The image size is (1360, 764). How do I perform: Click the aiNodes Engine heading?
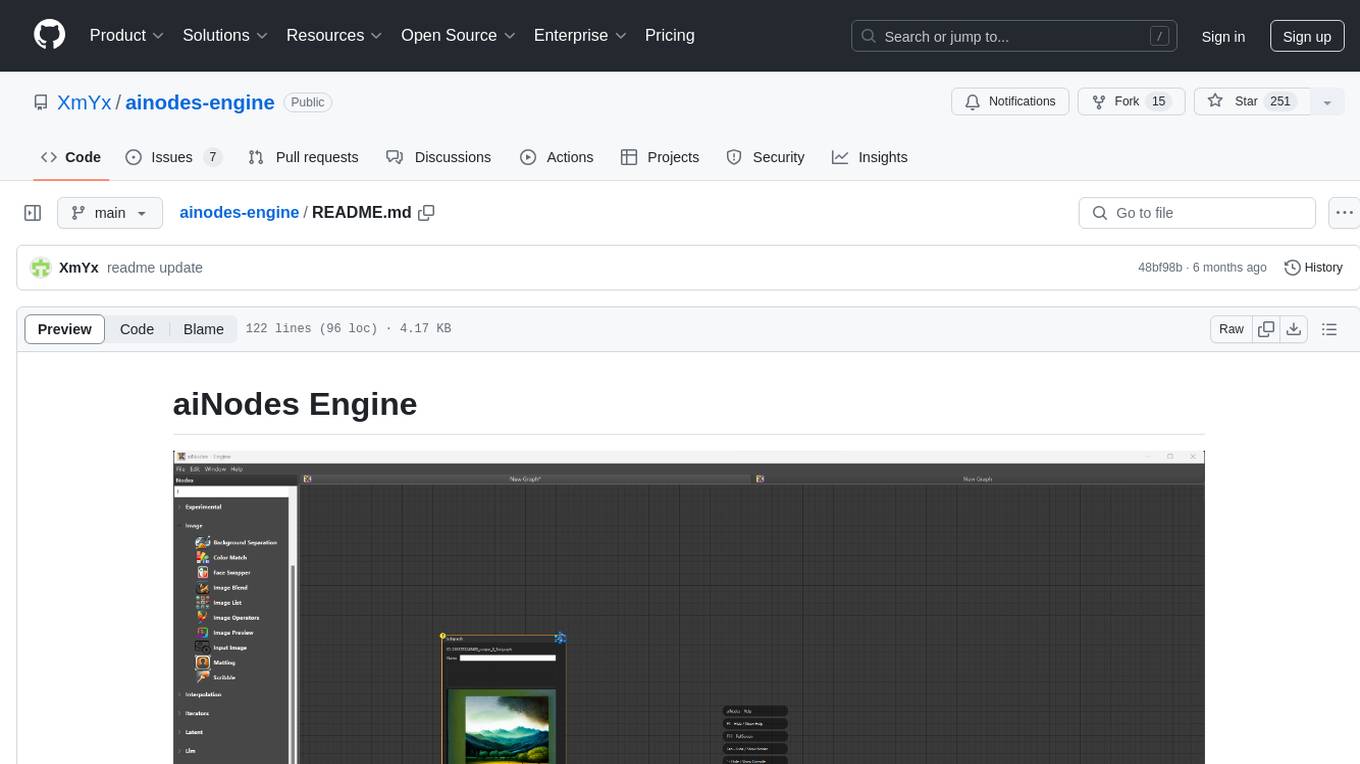click(x=295, y=404)
